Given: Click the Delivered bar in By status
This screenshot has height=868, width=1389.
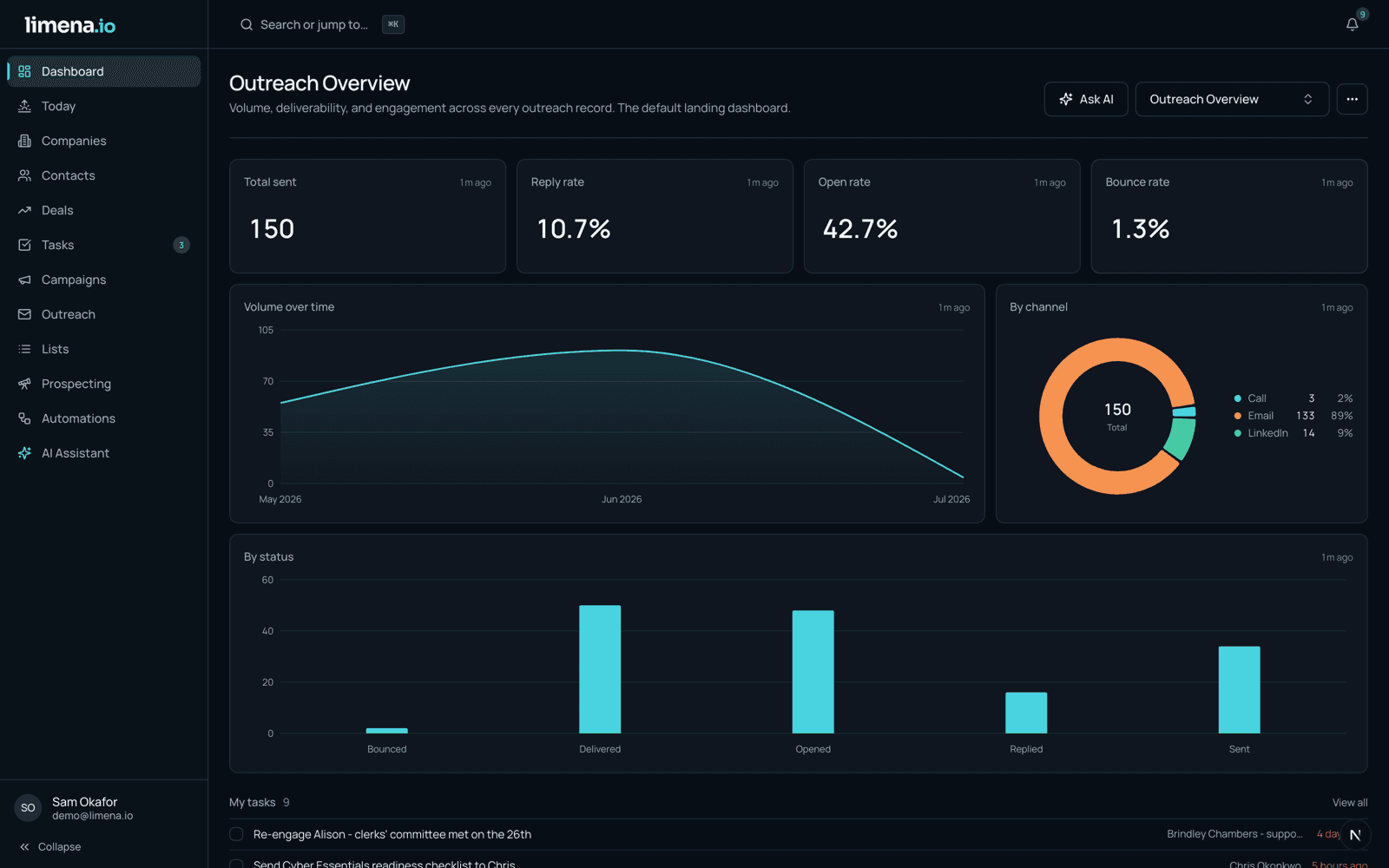Looking at the screenshot, I should [x=600, y=669].
